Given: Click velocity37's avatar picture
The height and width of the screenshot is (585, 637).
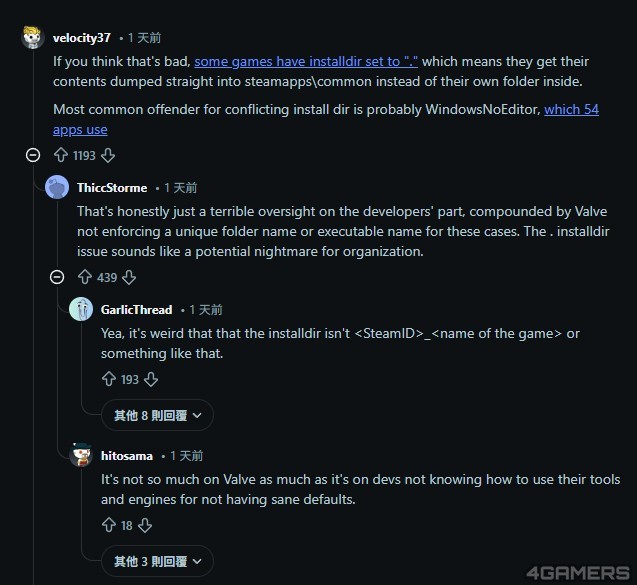Looking at the screenshot, I should tap(33, 38).
